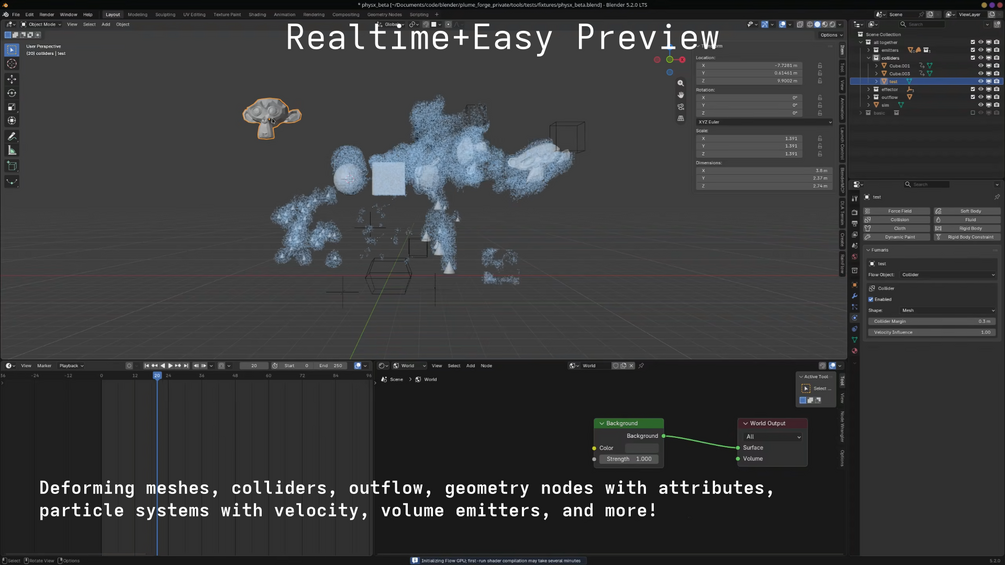Select the Rotate tool
The height and width of the screenshot is (565, 1005).
coord(12,93)
